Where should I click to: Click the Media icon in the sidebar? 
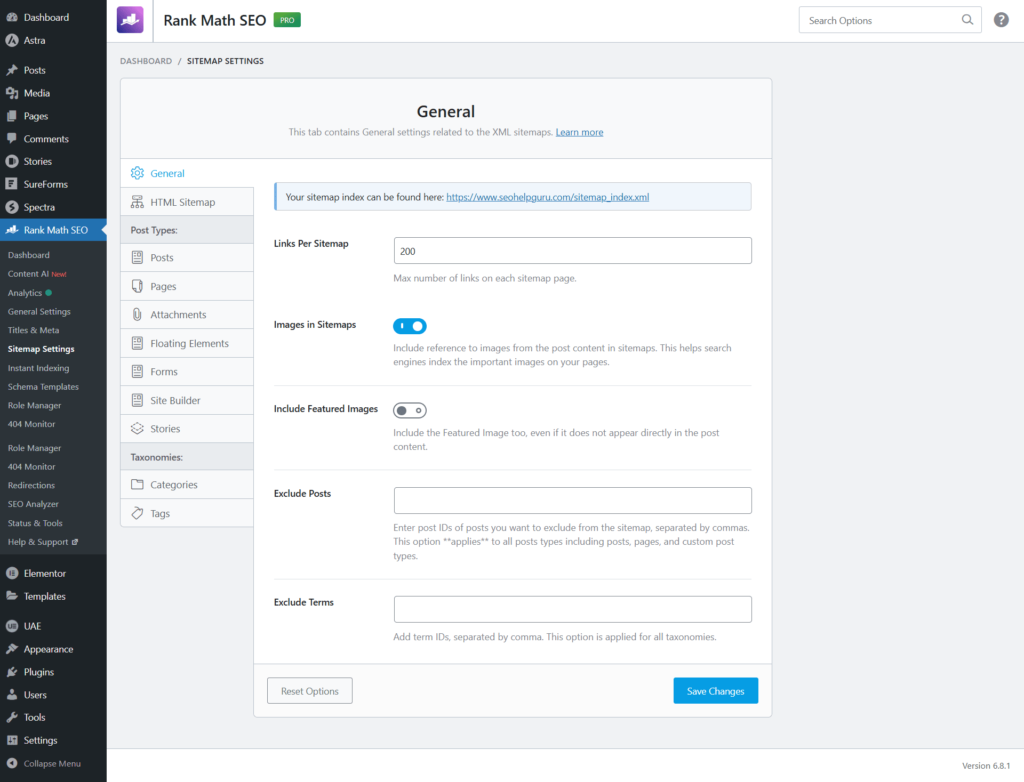[x=12, y=93]
